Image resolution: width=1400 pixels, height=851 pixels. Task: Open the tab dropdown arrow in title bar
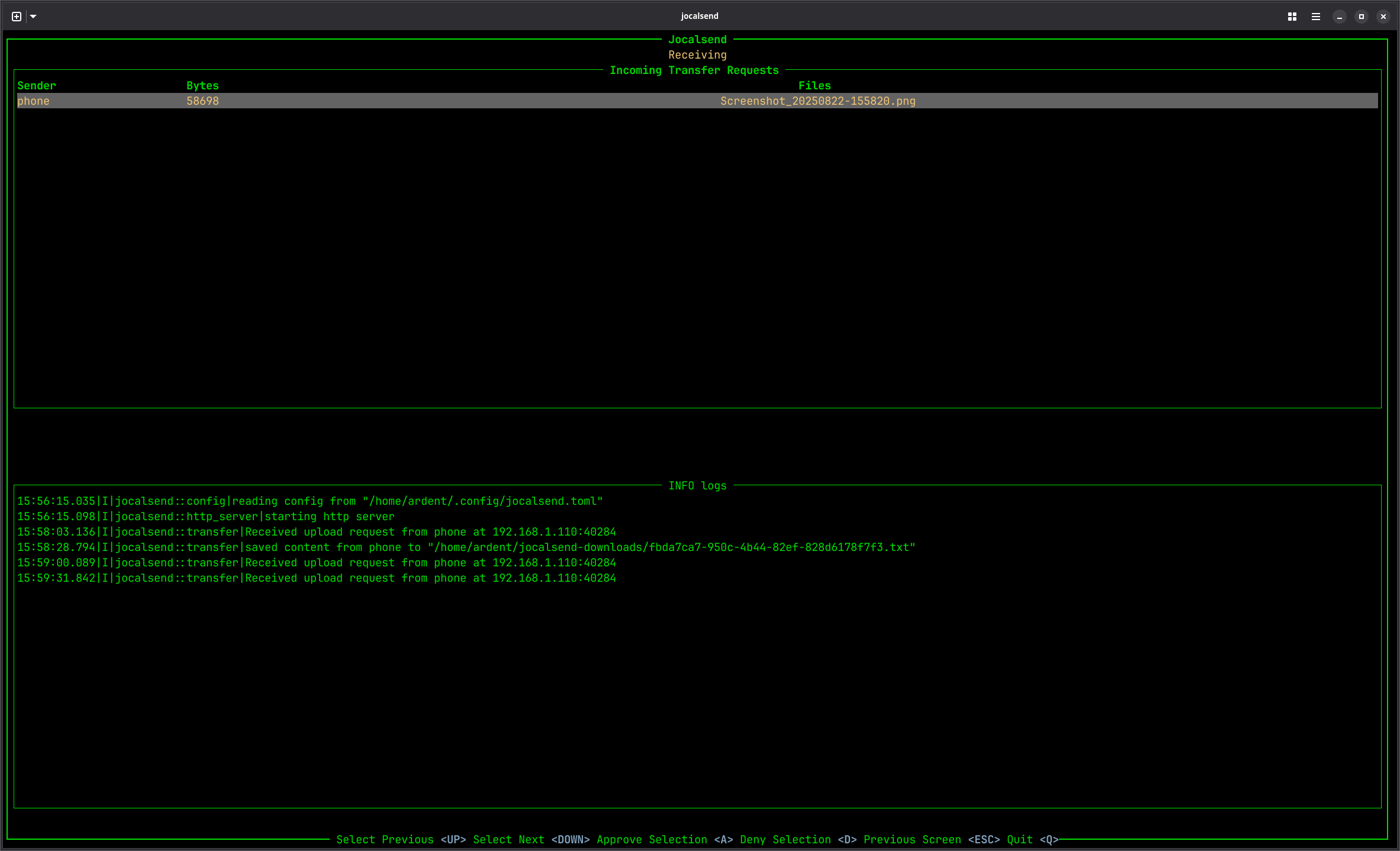point(33,17)
